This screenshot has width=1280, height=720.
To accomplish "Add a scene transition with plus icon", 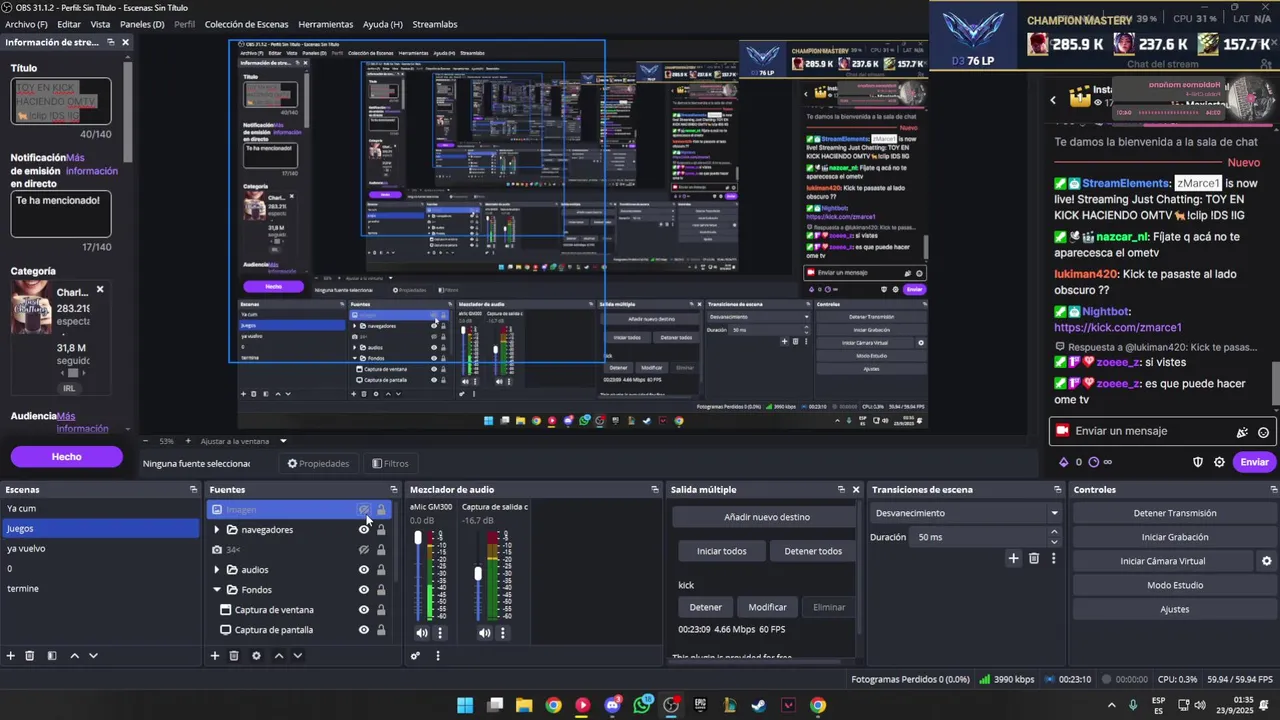I will click(x=1013, y=558).
